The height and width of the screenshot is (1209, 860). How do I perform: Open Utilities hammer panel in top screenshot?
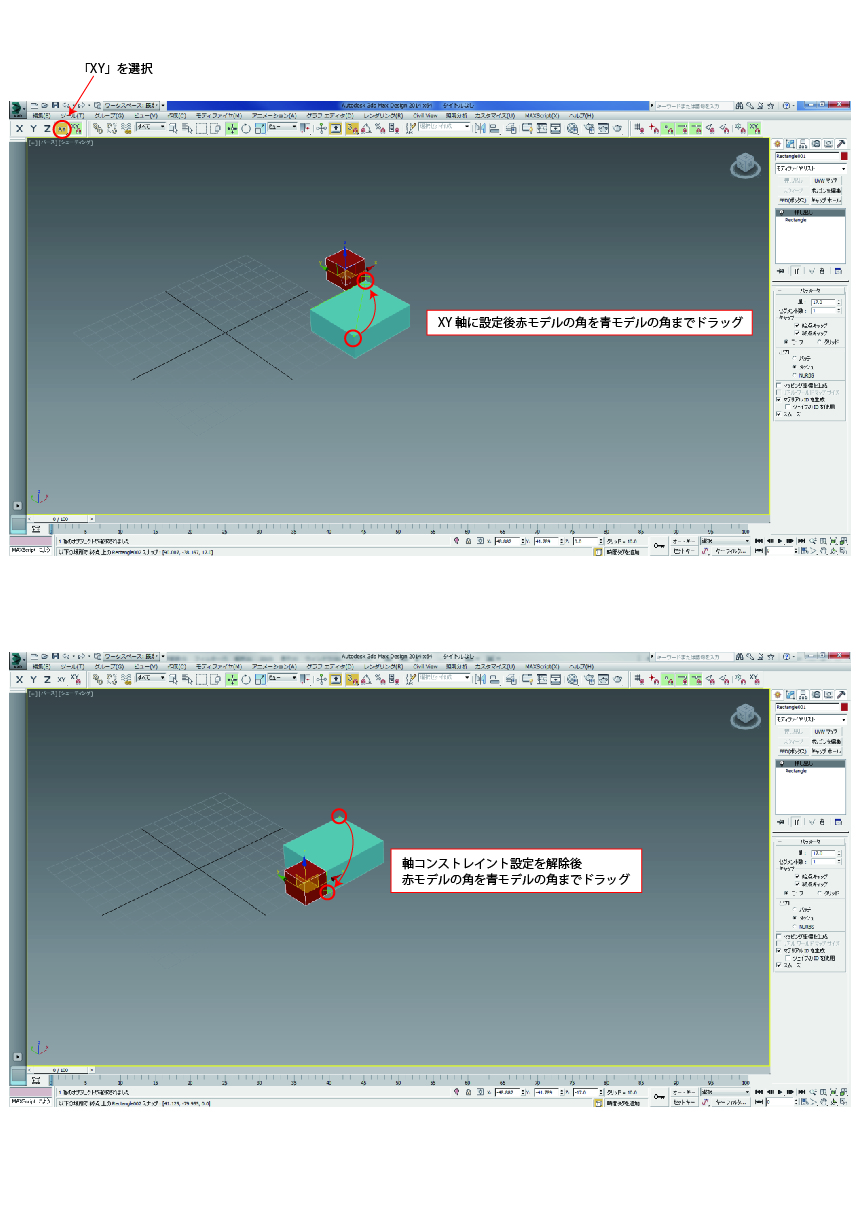click(841, 143)
